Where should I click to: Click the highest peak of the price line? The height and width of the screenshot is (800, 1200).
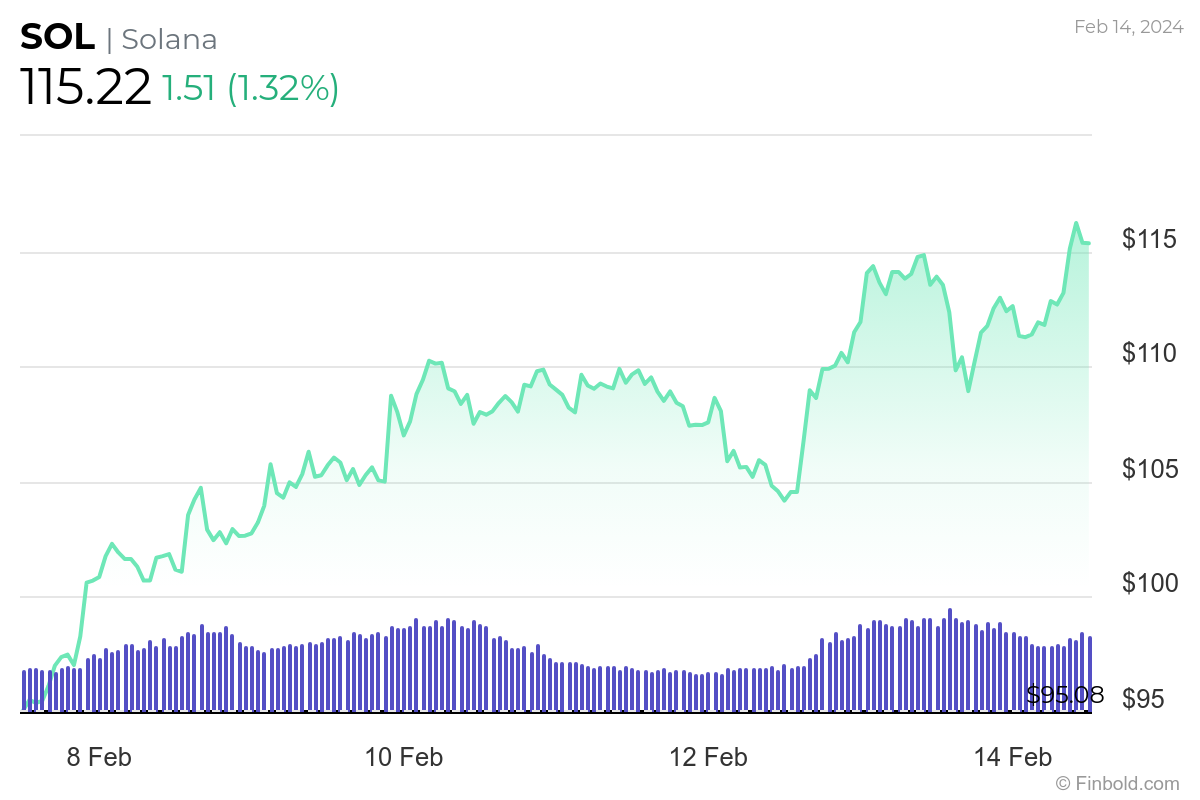pyautogui.click(x=1076, y=223)
